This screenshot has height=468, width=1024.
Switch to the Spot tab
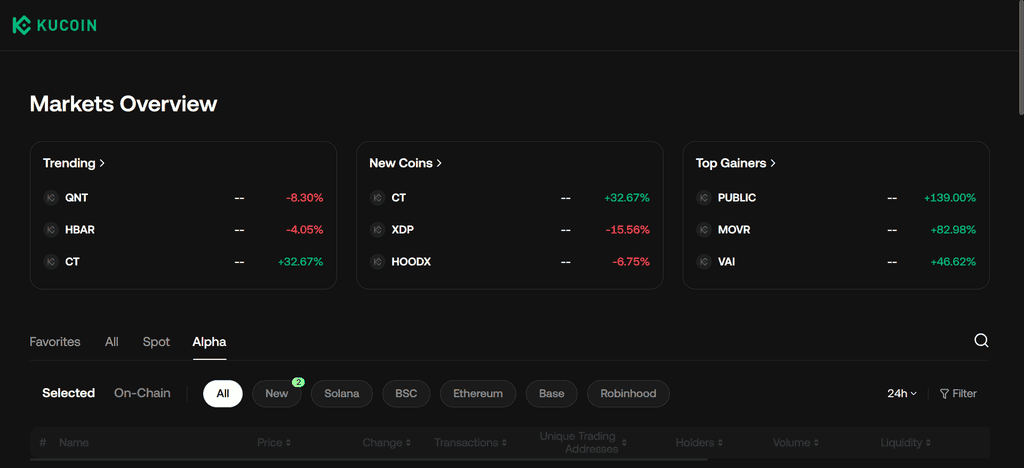[x=156, y=341]
